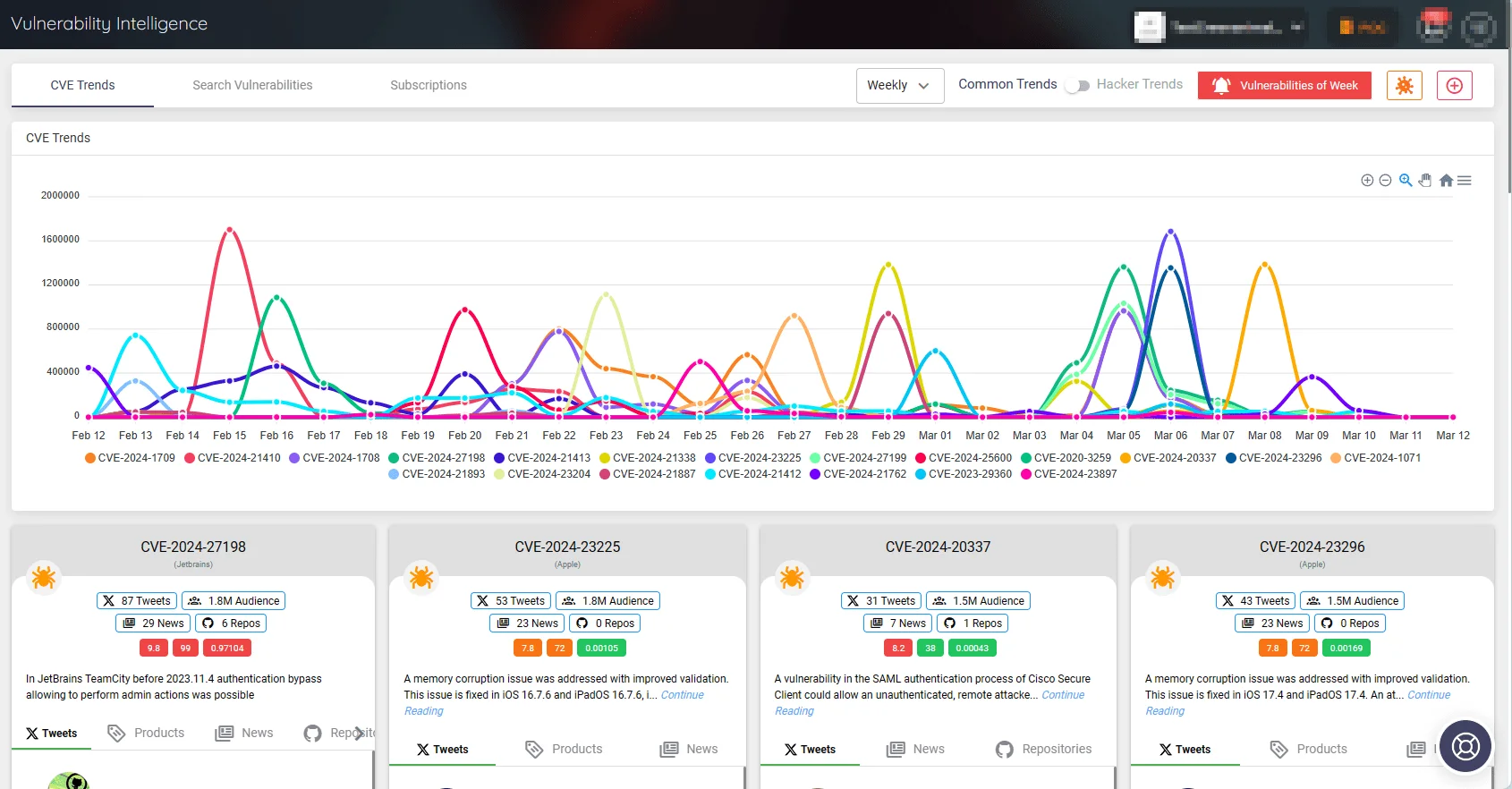1512x789 pixels.
Task: Open CVE-2024-20337 card title
Action: [938, 547]
